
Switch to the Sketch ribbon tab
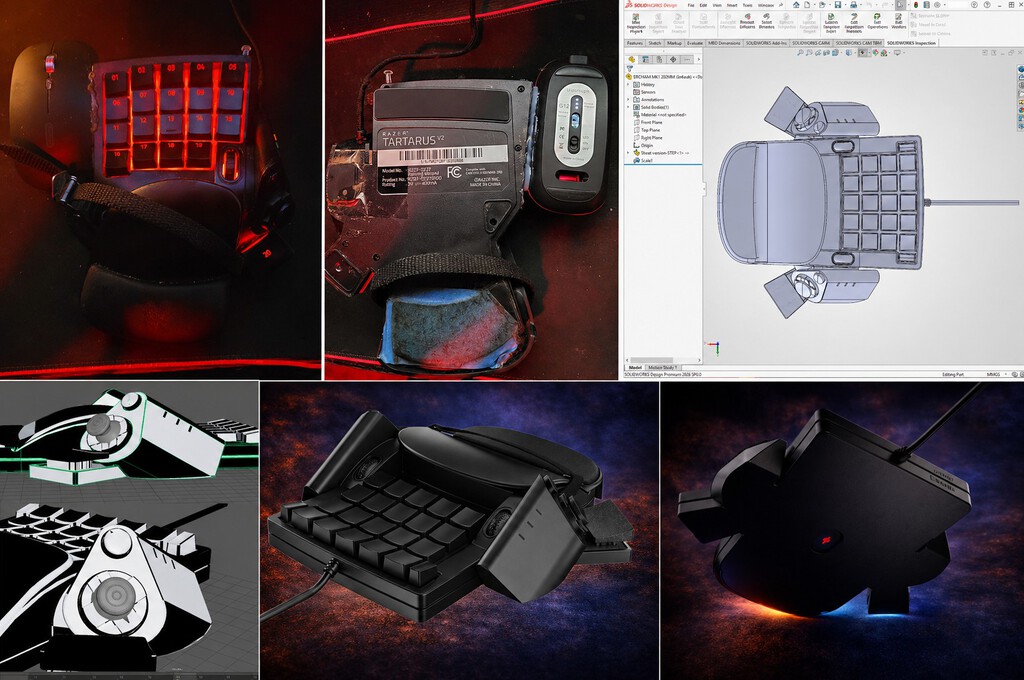click(x=654, y=43)
